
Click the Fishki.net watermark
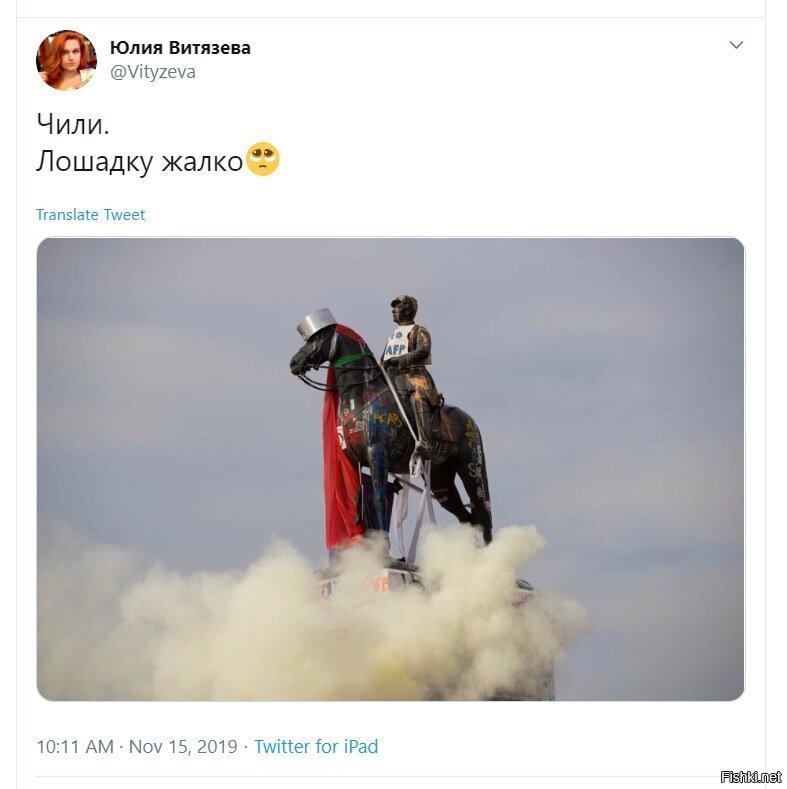click(x=751, y=776)
